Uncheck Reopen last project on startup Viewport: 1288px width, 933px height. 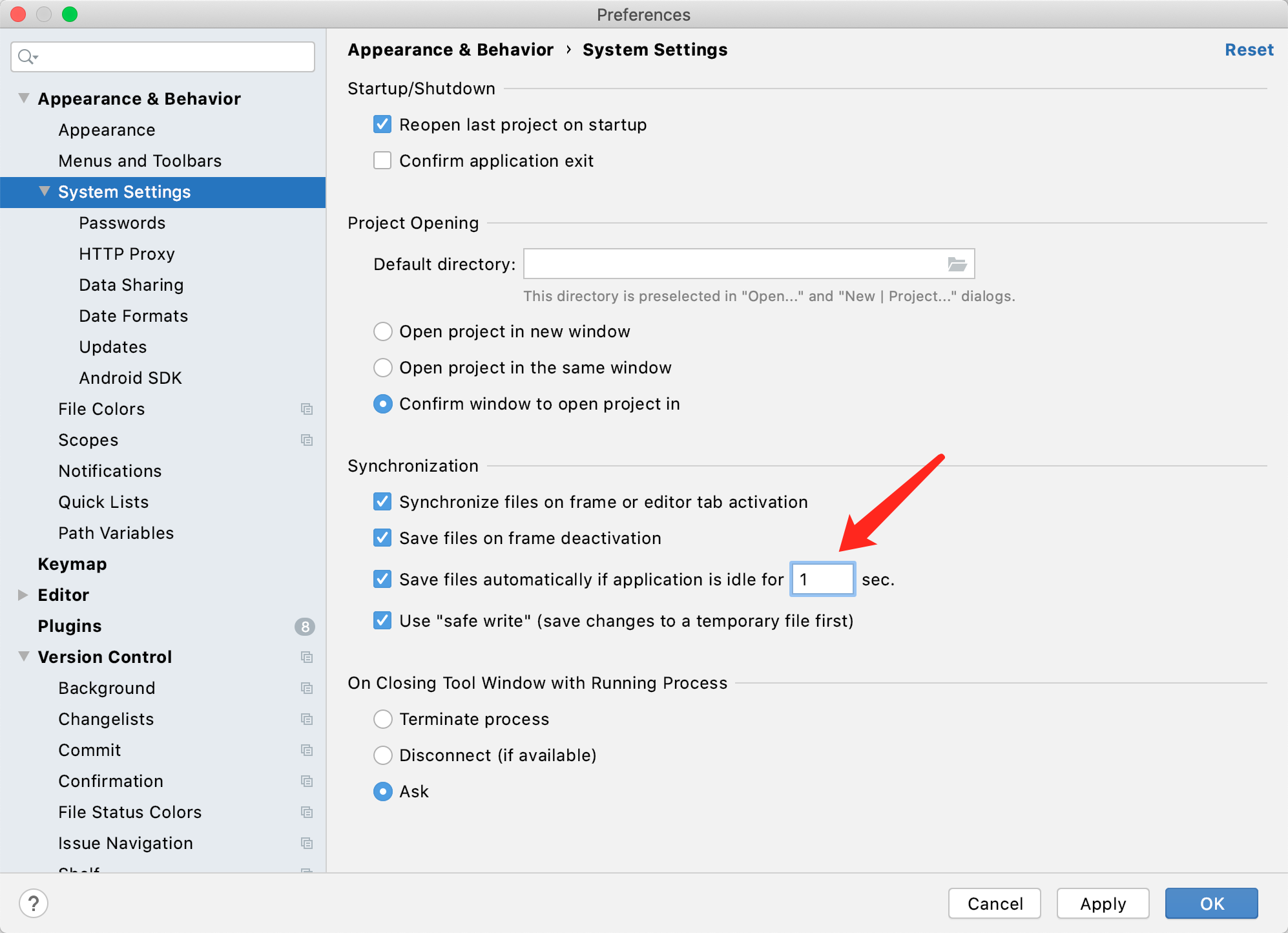coord(382,125)
